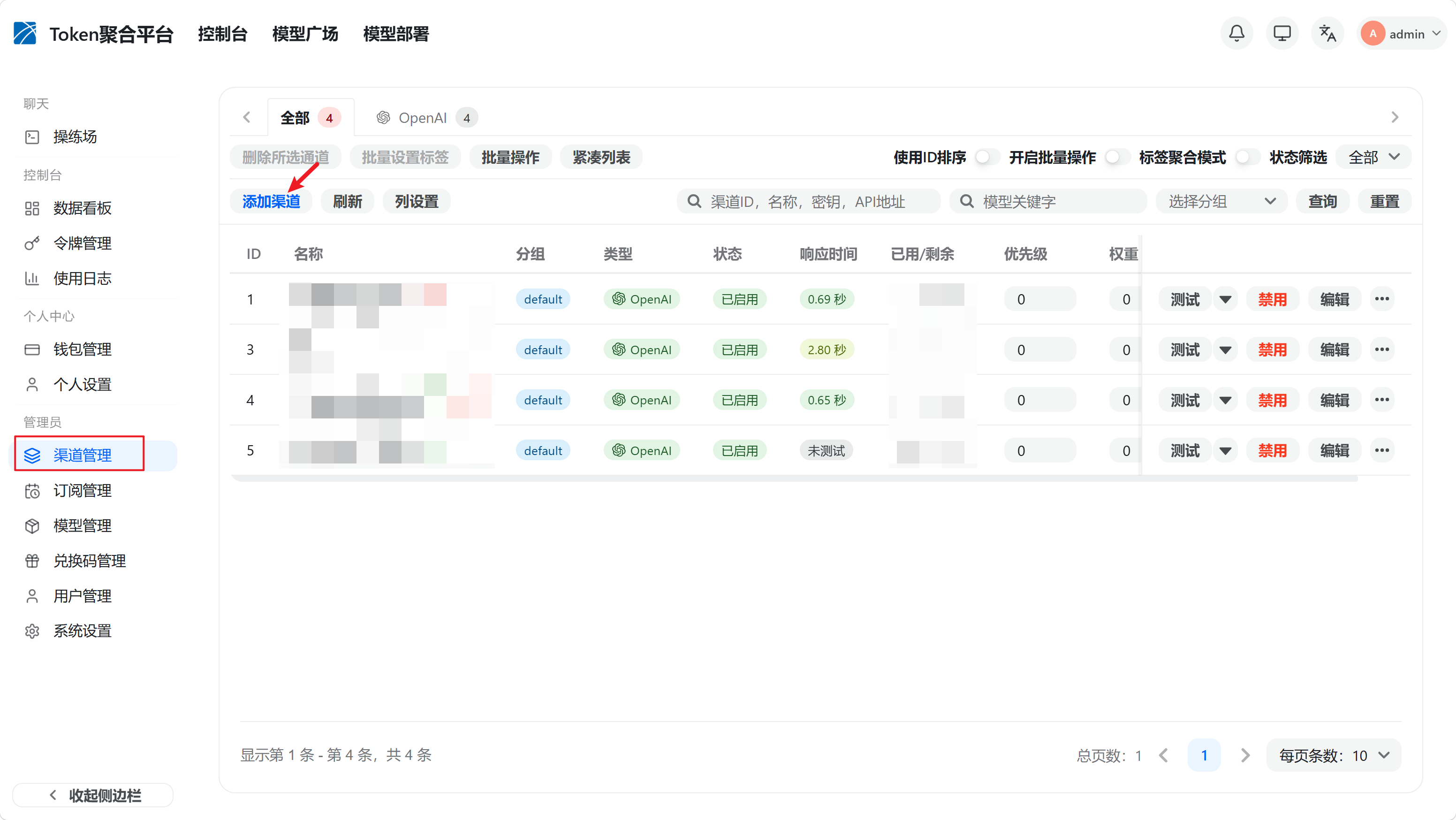Click the 添加渠道 button
1456x820 pixels.
(271, 201)
